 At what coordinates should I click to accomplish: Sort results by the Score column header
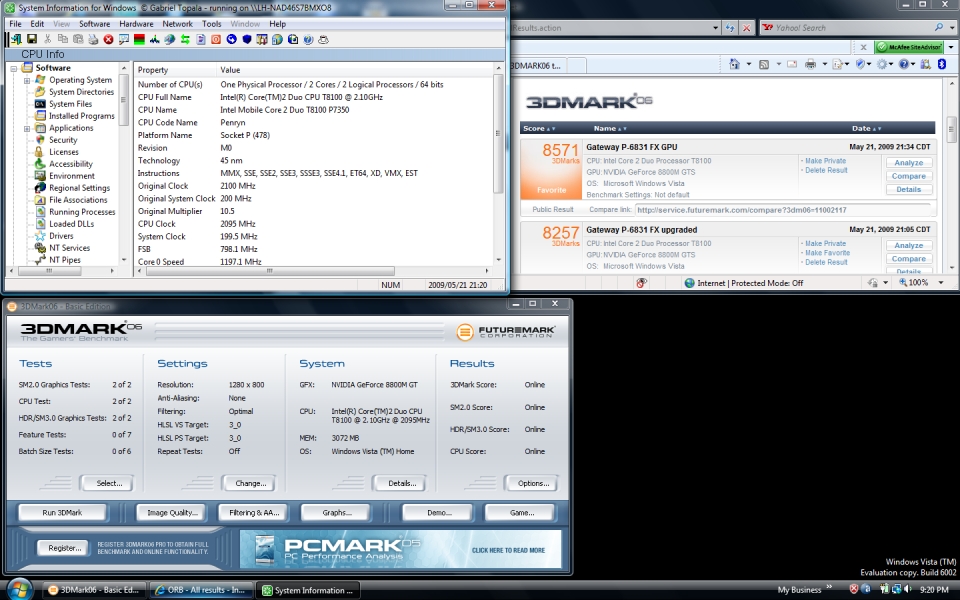539,129
